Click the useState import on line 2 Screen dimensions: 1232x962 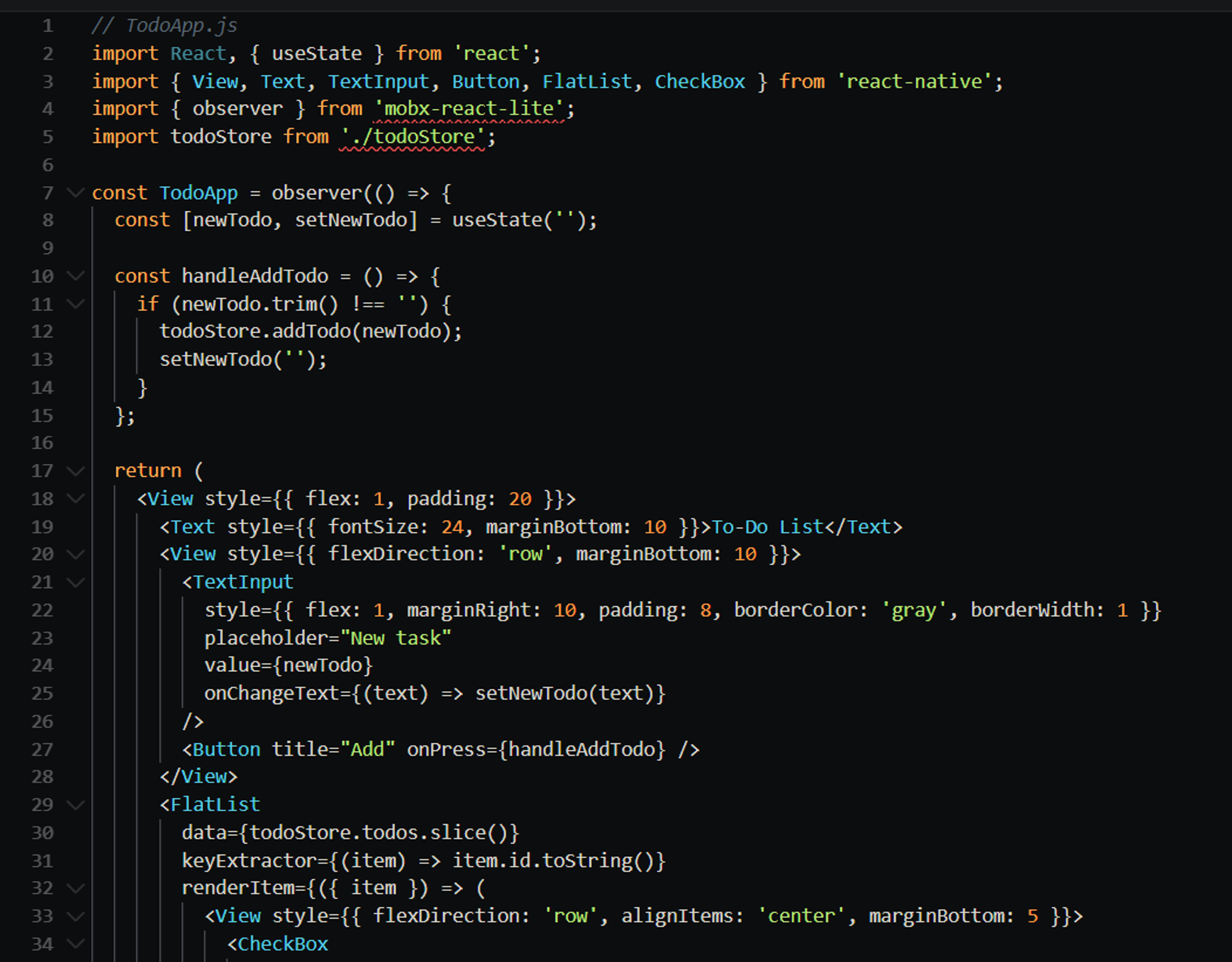(316, 54)
